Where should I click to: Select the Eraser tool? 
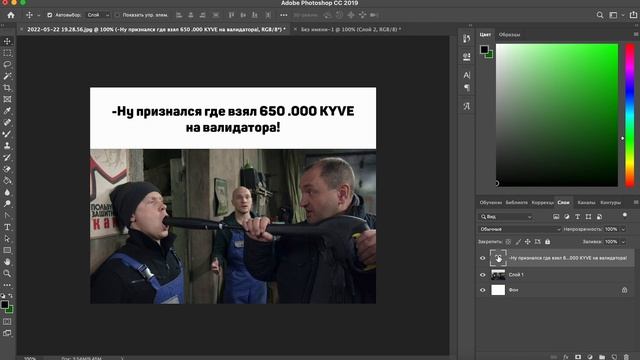[7, 169]
